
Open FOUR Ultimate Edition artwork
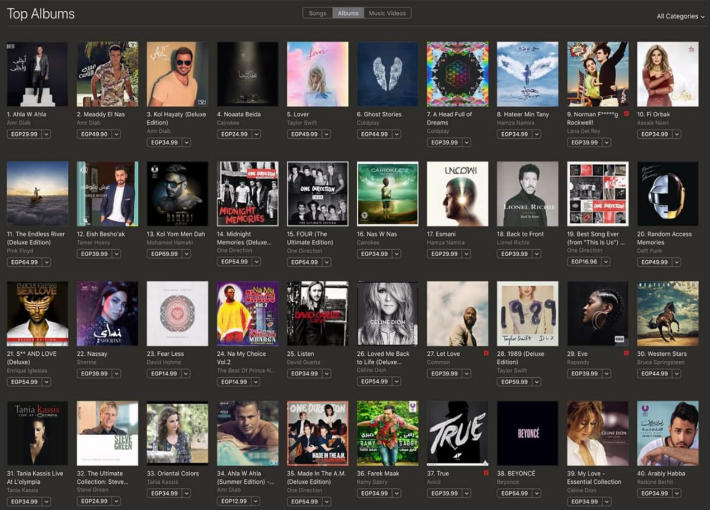[318, 194]
